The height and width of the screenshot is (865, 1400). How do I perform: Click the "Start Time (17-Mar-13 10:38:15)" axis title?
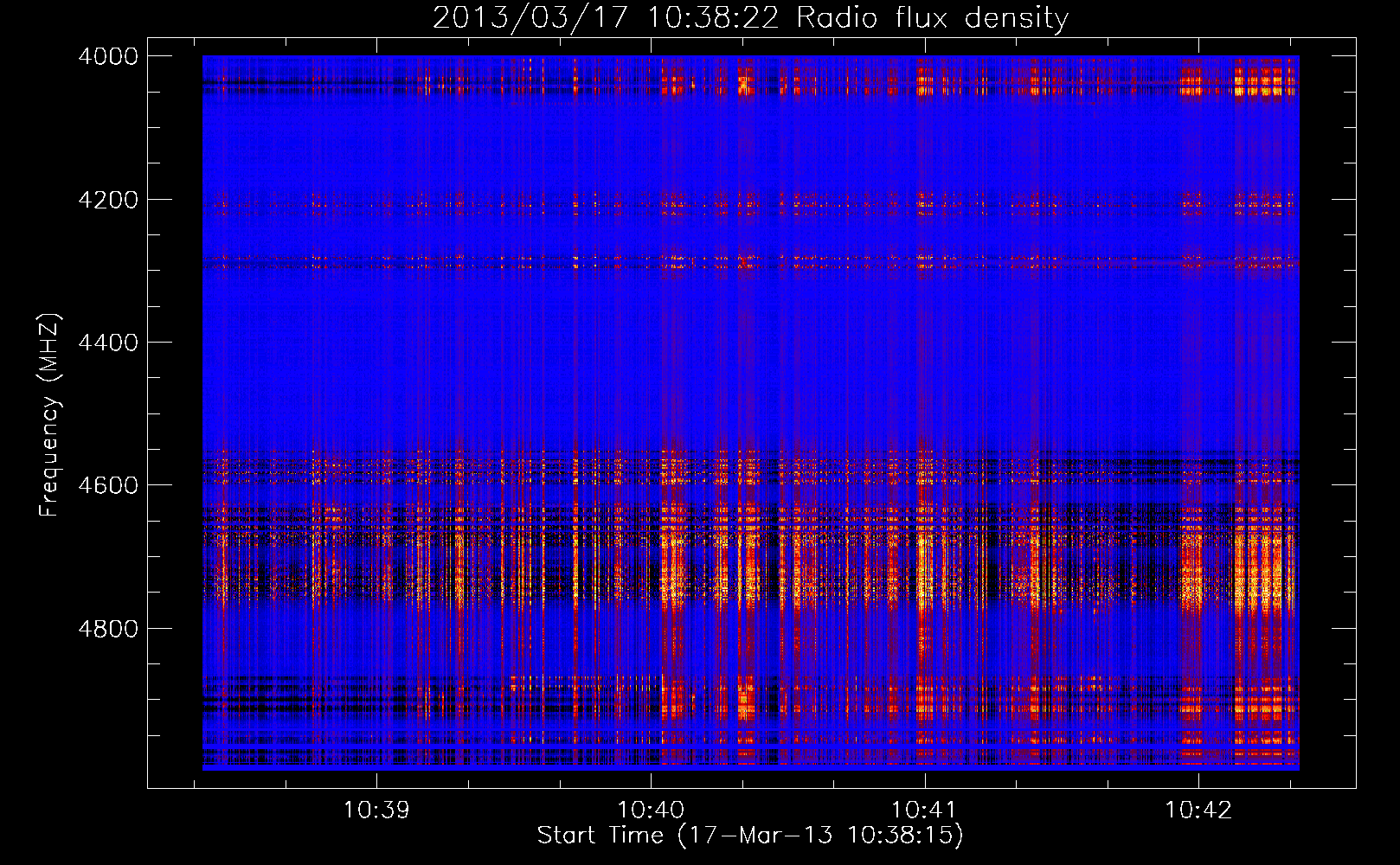click(750, 836)
